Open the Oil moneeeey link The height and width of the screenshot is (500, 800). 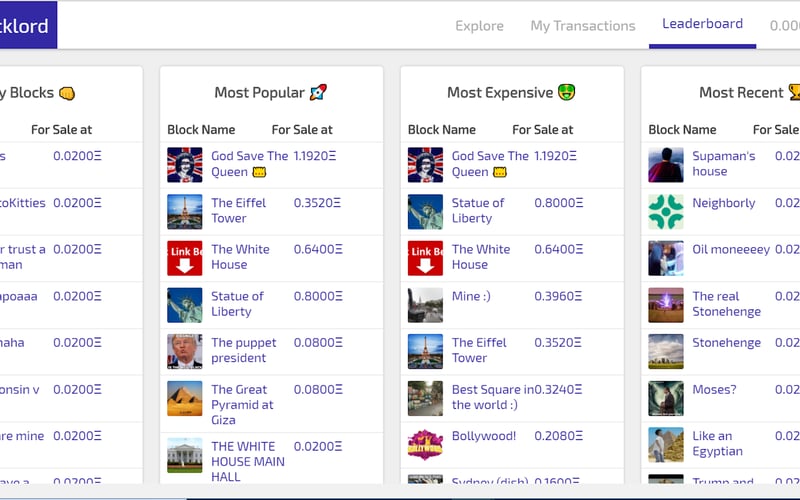(x=731, y=249)
